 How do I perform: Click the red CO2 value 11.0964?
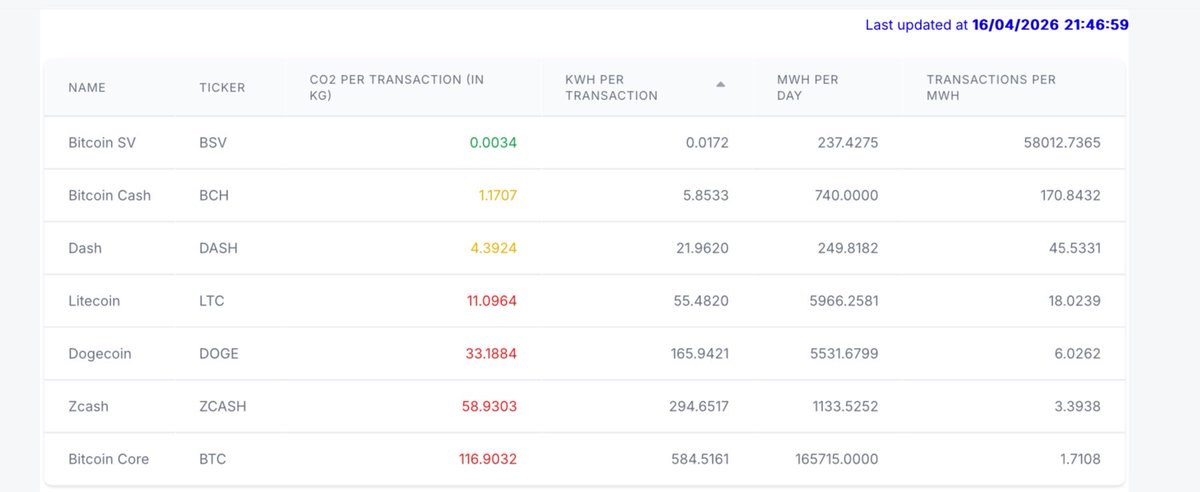[x=492, y=301]
